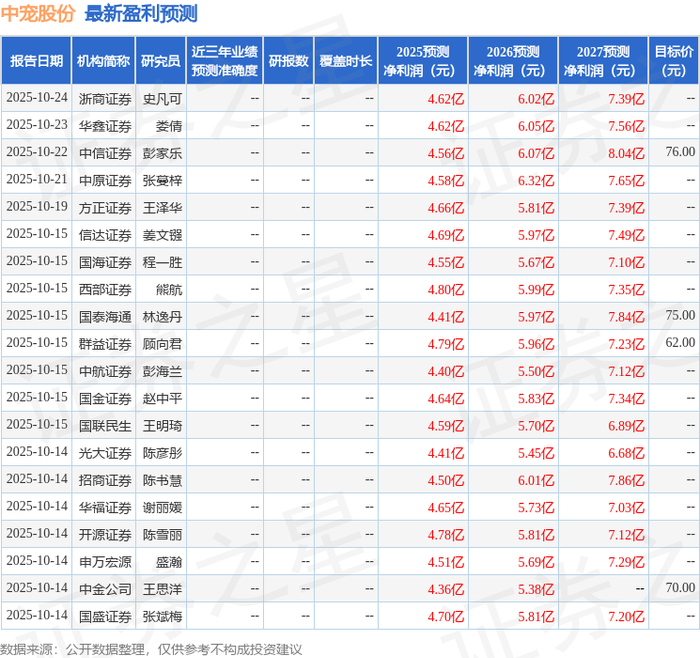This screenshot has width=700, height=658.
Task: Click researcher name 陈书慧
Action: (162, 480)
